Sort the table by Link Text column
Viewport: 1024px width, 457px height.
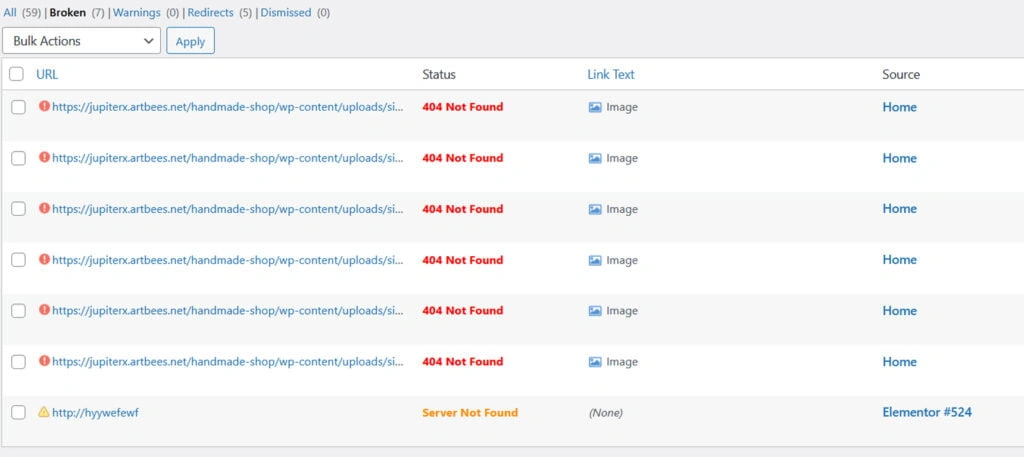(x=610, y=74)
